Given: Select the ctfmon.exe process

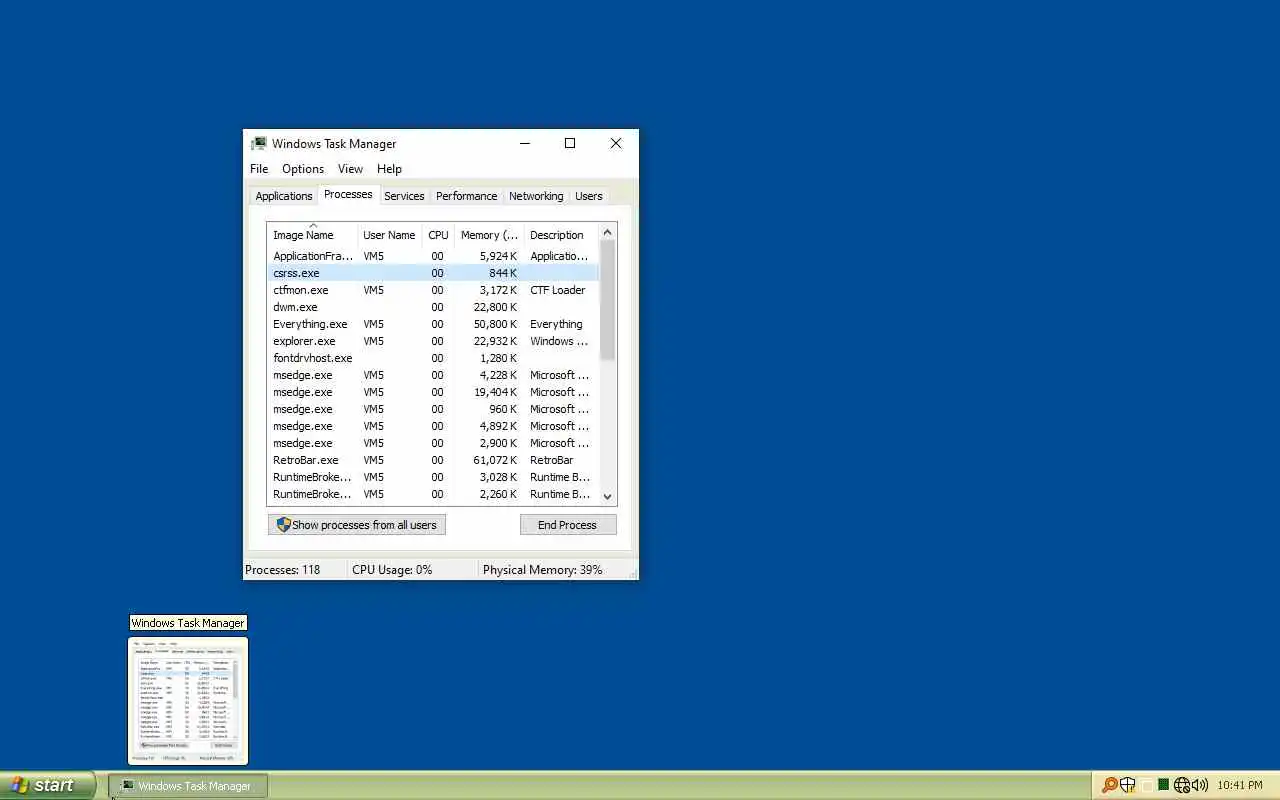Looking at the screenshot, I should (433, 290).
